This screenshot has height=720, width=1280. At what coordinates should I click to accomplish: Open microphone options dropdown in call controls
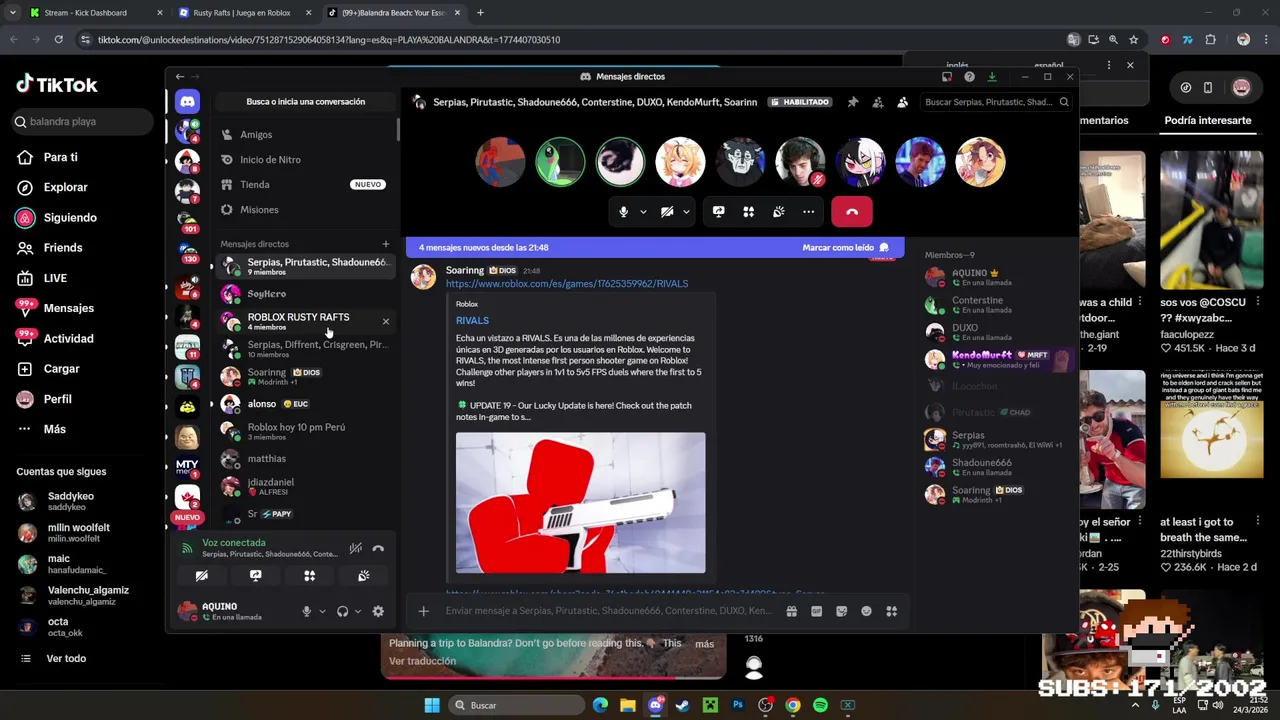pos(643,212)
